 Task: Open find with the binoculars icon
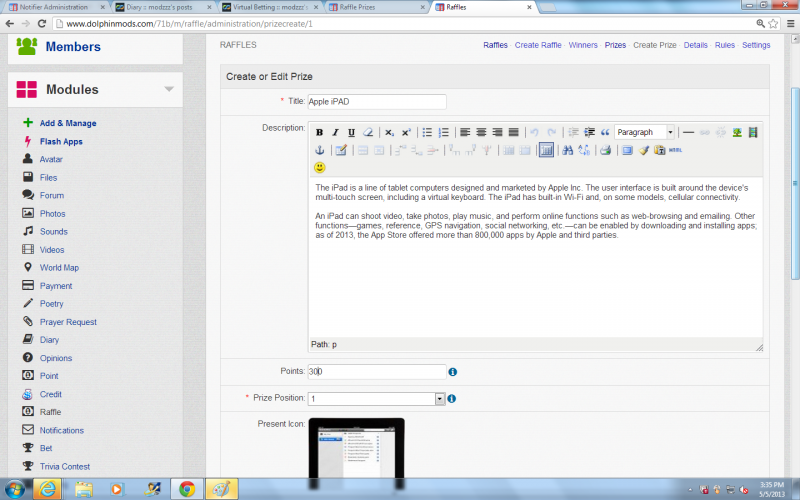[567, 150]
